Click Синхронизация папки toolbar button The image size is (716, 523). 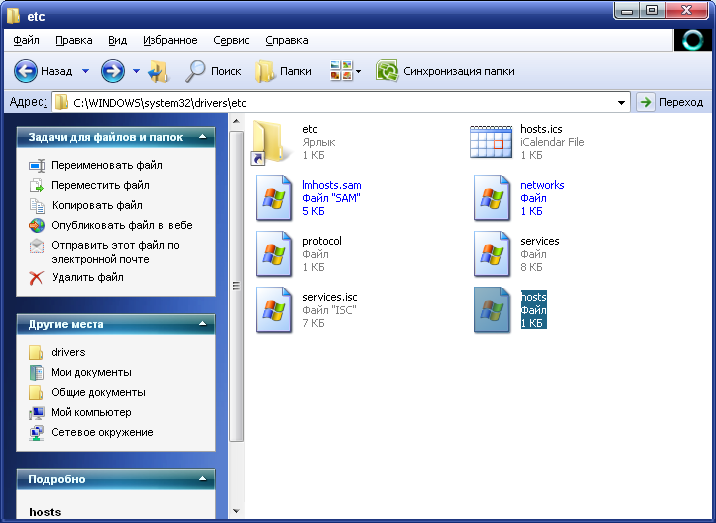click(445, 71)
